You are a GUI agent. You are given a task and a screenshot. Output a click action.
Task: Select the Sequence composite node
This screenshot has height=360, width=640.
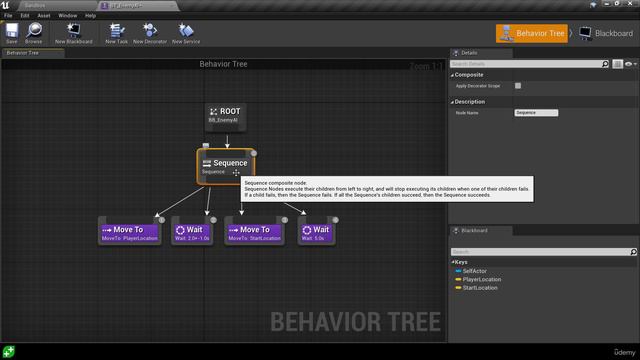[x=226, y=167]
